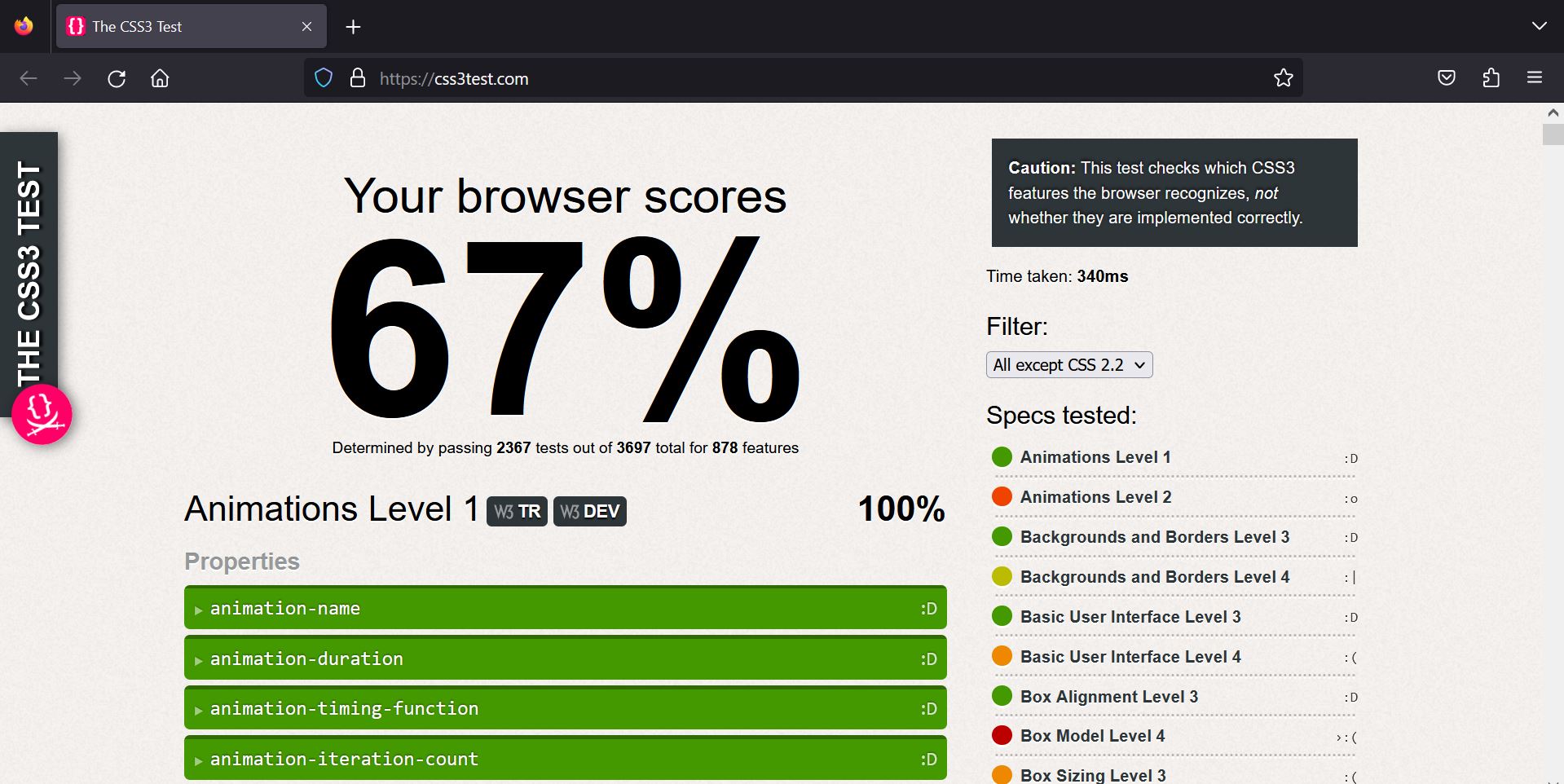
Task: Expand the animation-iteration-count row
Action: coord(564,759)
